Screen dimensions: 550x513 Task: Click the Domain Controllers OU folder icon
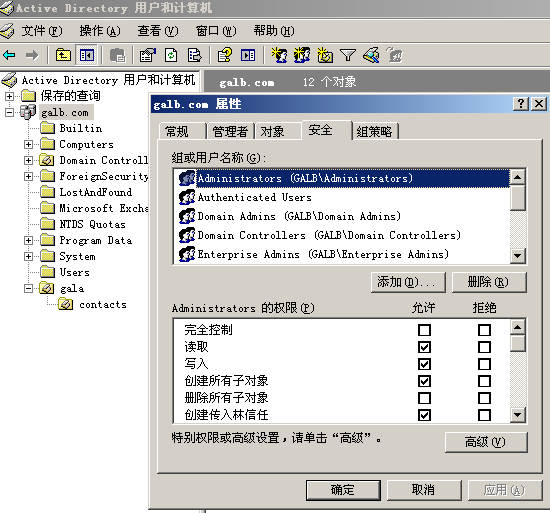(47, 160)
